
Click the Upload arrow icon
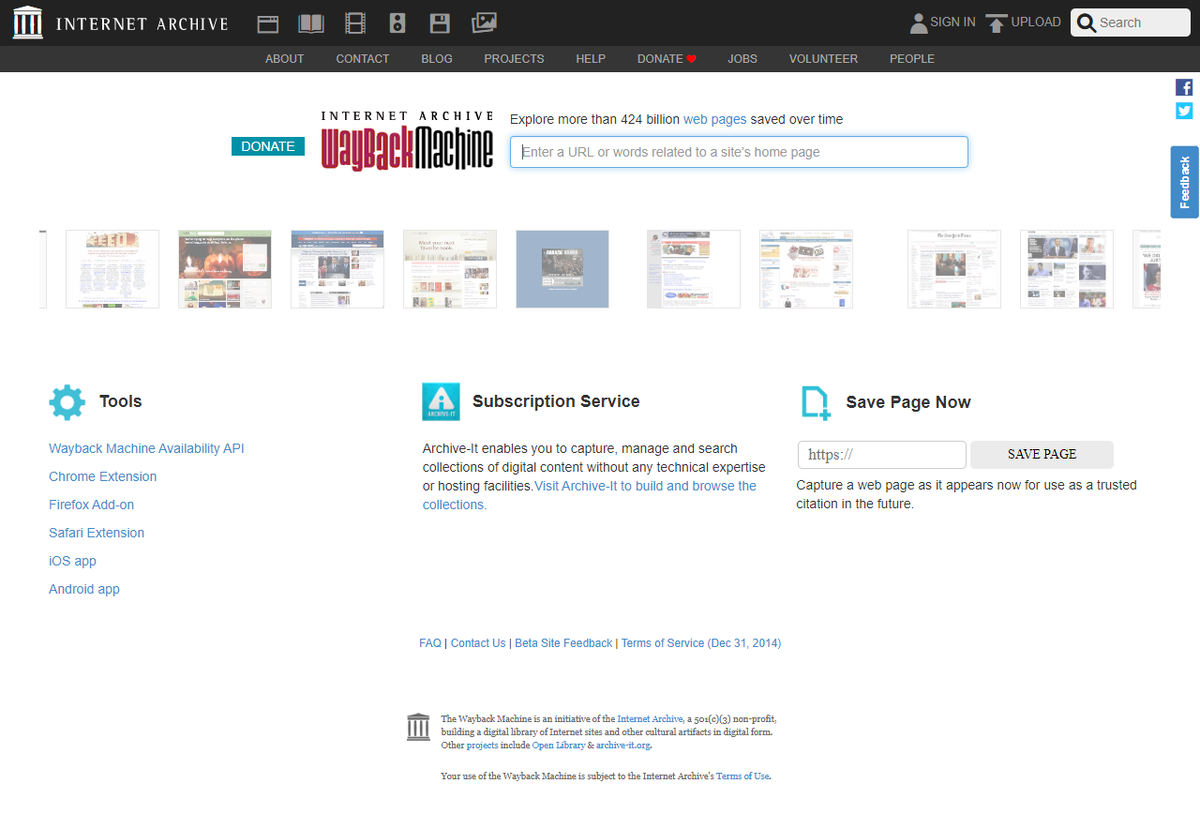click(x=996, y=23)
